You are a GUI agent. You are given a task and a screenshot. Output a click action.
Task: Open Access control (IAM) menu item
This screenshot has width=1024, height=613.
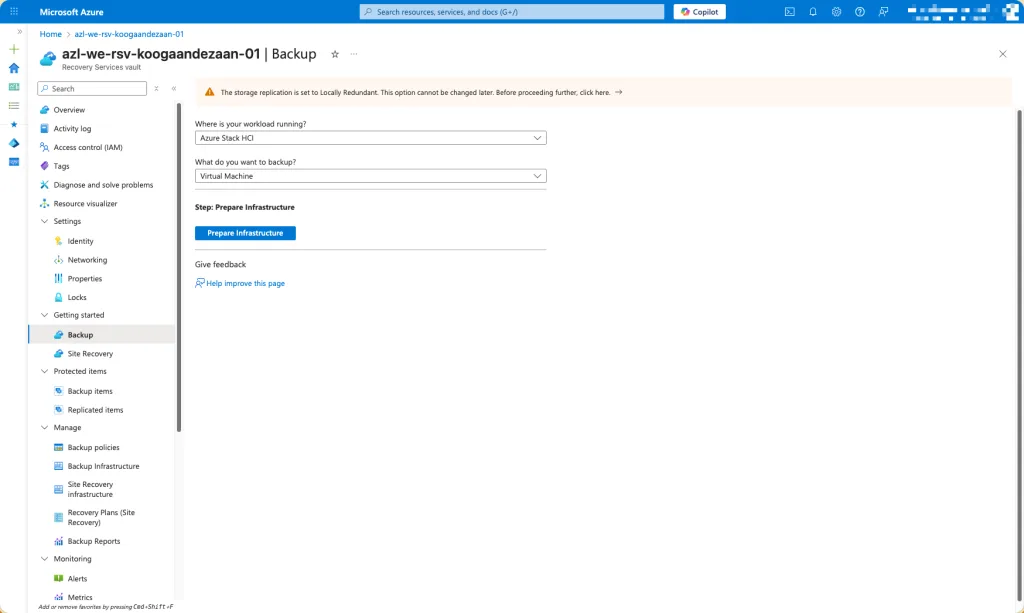click(x=87, y=147)
